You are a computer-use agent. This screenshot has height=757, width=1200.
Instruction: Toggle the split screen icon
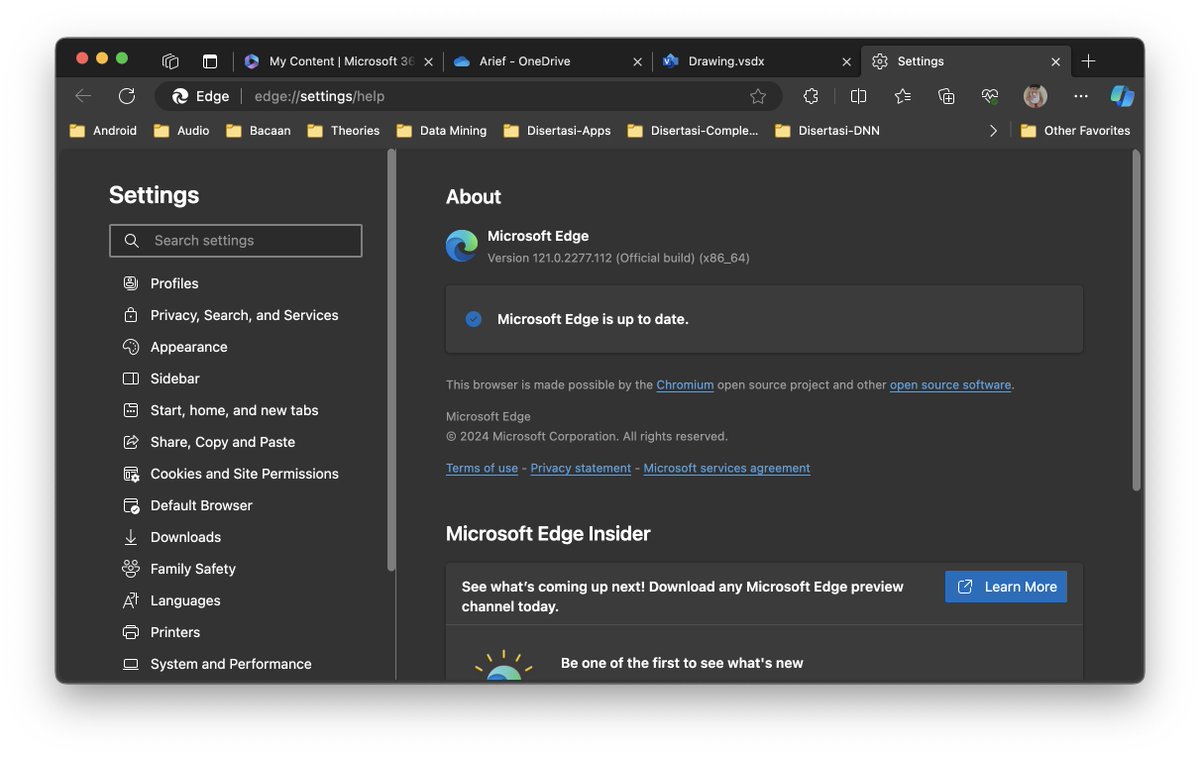pyautogui.click(x=858, y=96)
